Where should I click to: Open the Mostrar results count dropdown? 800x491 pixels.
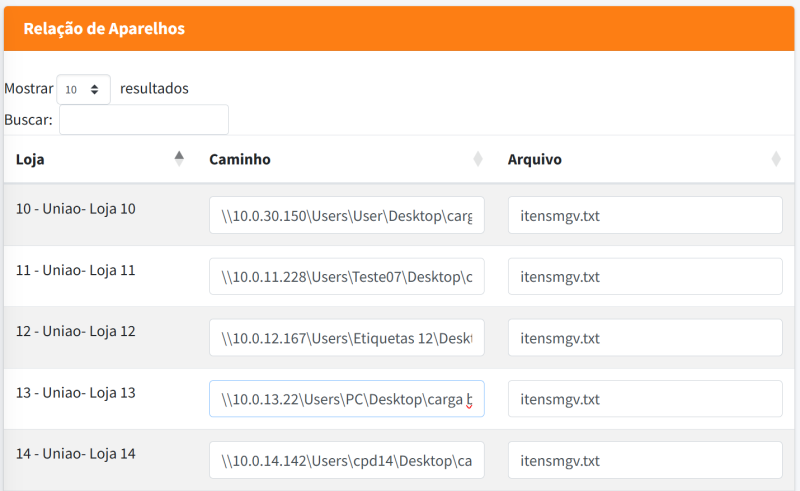[x=83, y=89]
